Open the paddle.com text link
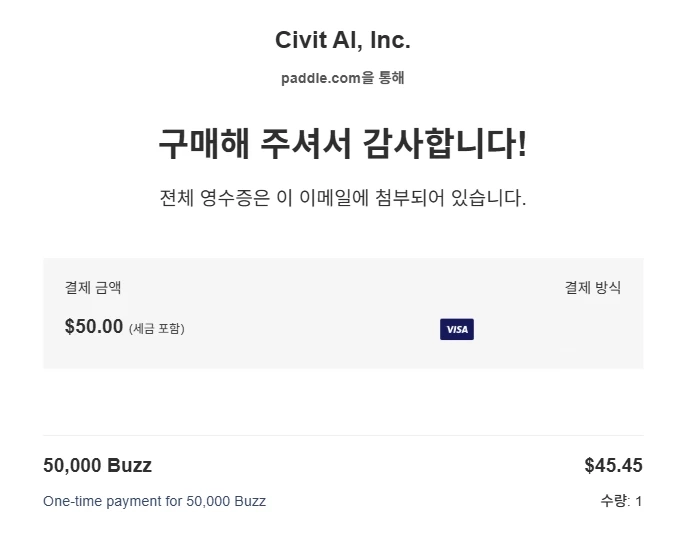Viewport: 687px width, 541px height. 321,78
